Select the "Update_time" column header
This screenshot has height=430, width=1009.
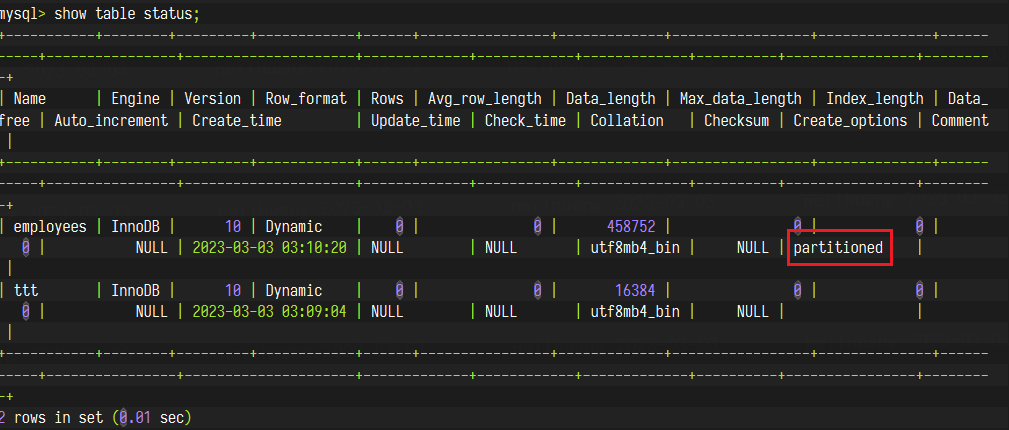pos(416,120)
